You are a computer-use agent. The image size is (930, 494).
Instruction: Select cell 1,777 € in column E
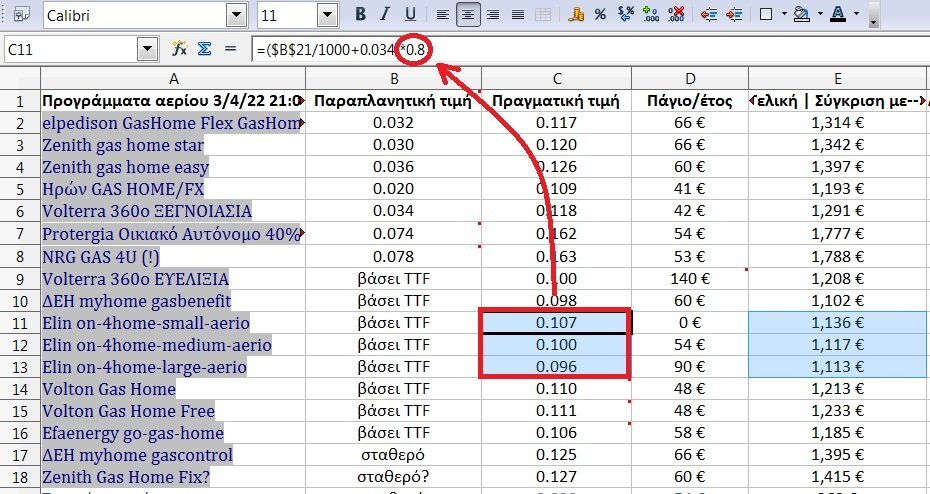[x=837, y=234]
